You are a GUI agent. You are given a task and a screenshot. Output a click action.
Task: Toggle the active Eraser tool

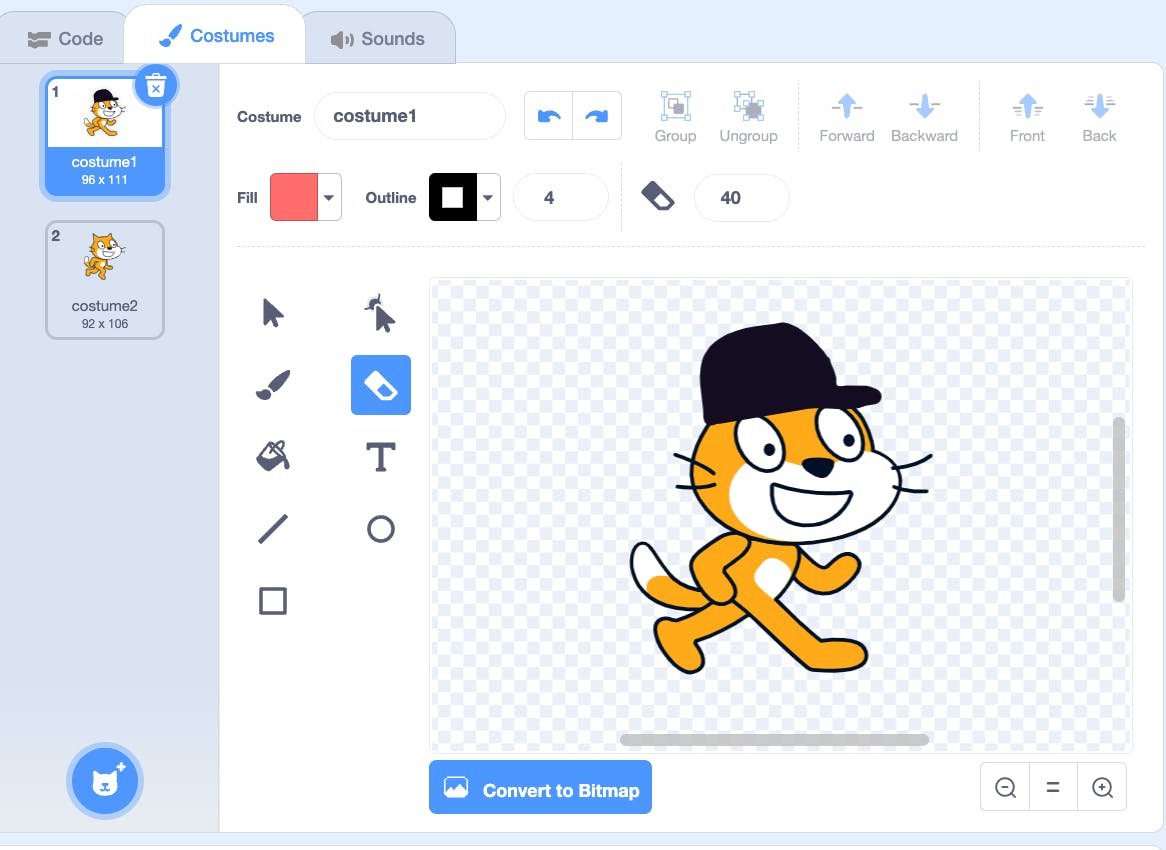(381, 385)
